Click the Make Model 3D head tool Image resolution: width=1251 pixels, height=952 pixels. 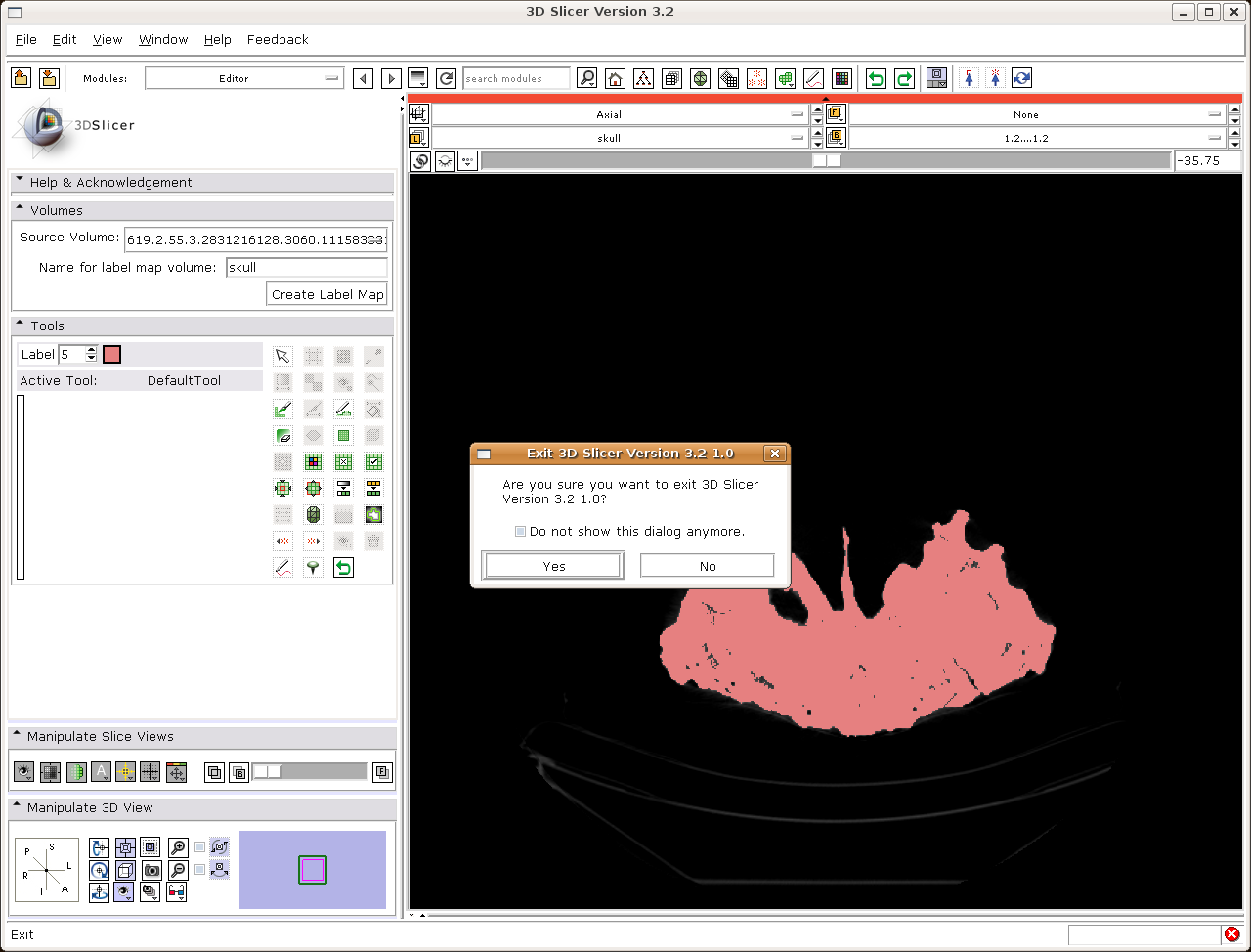(x=313, y=514)
